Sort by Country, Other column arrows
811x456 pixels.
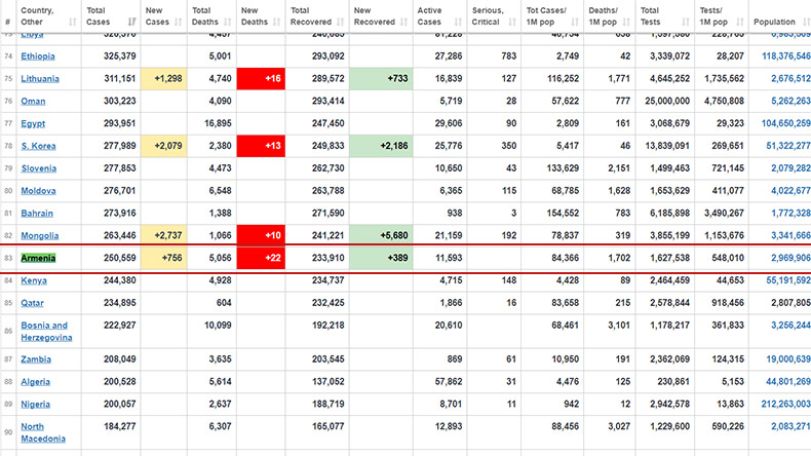(72, 22)
